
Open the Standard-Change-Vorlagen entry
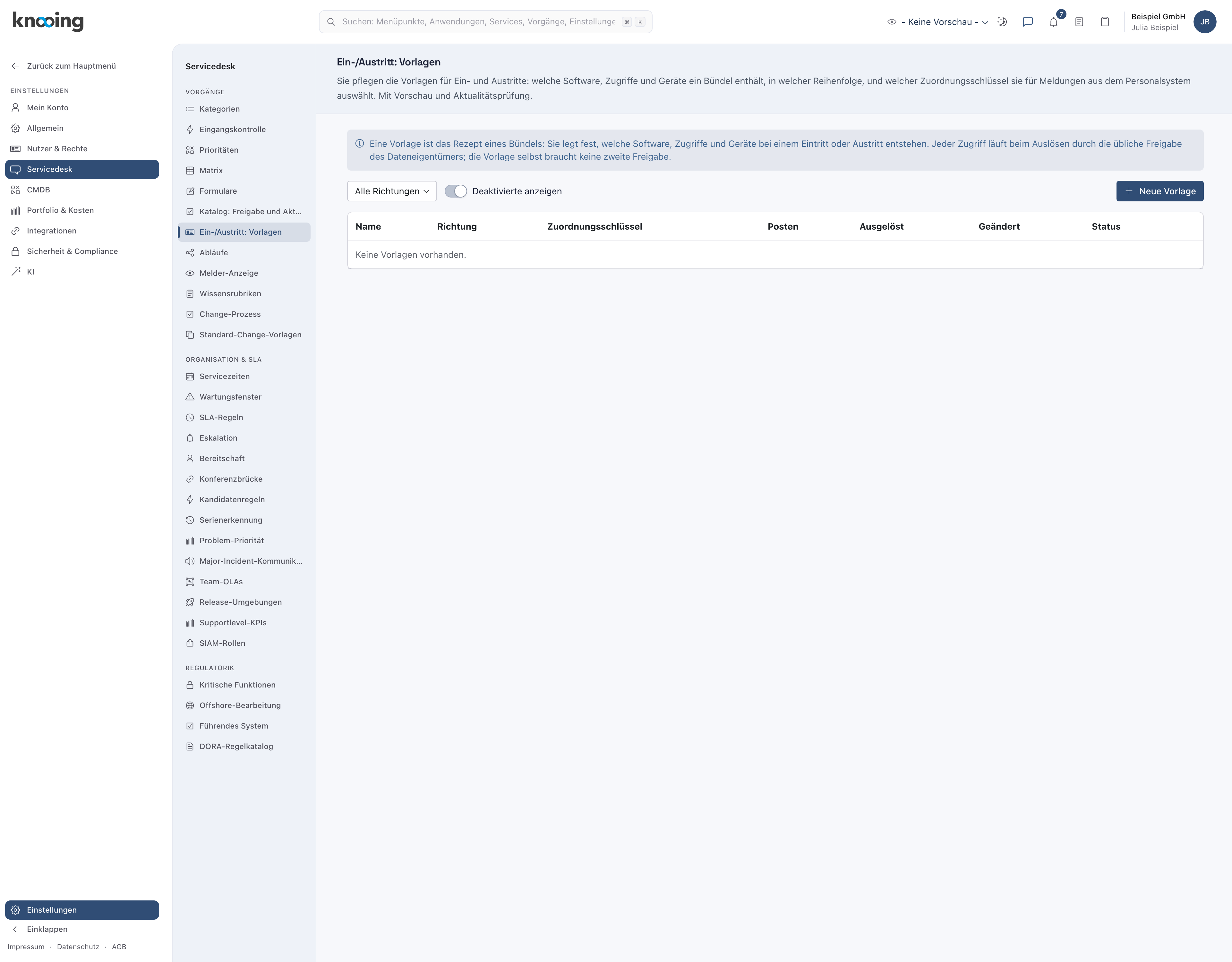point(244,335)
